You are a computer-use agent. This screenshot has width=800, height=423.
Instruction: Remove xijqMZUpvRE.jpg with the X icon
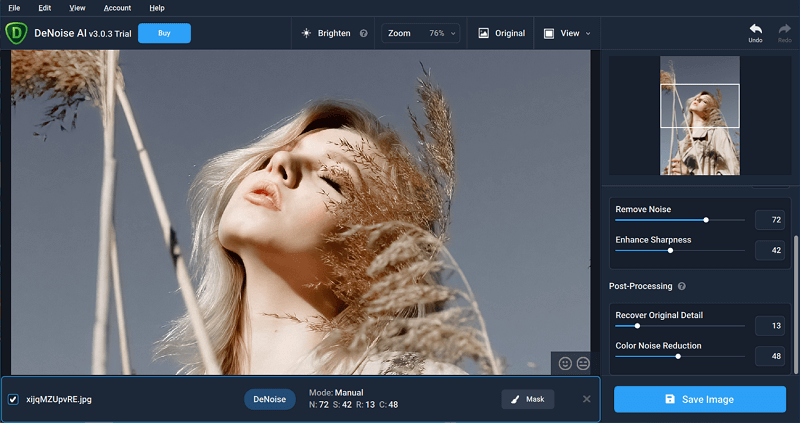point(587,399)
